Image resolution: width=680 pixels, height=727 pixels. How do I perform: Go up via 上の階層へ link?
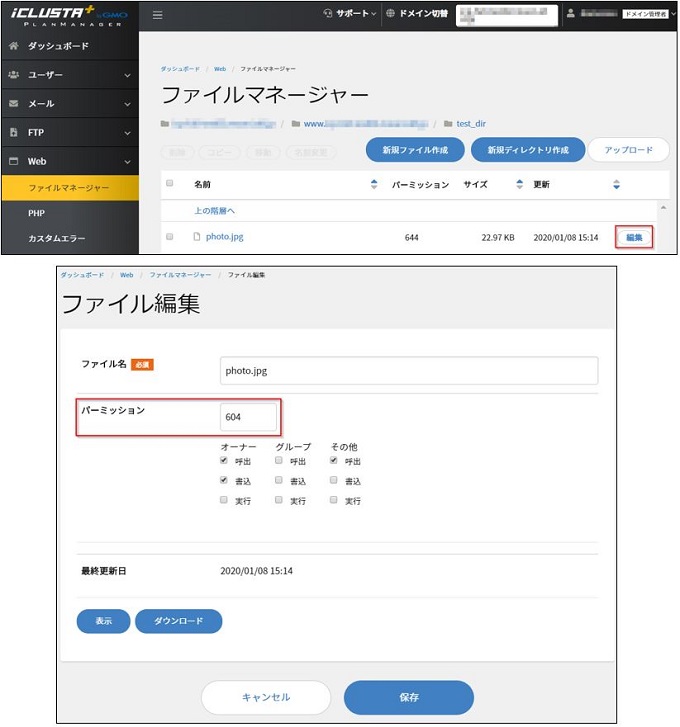click(214, 210)
